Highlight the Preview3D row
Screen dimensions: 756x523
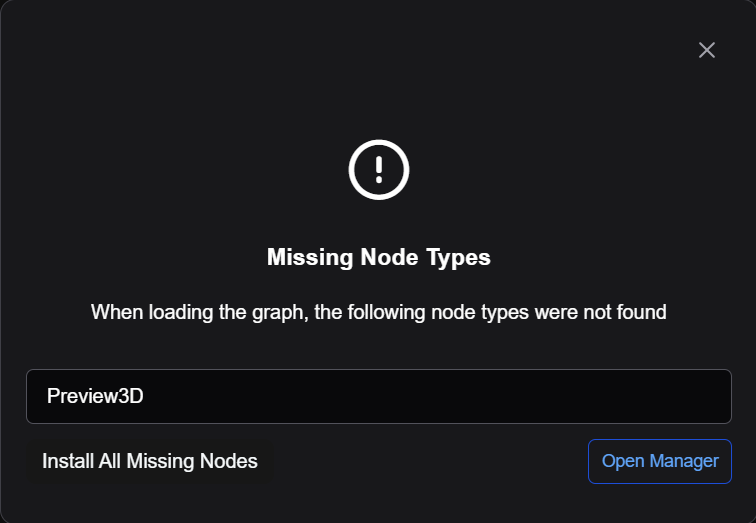click(x=378, y=396)
